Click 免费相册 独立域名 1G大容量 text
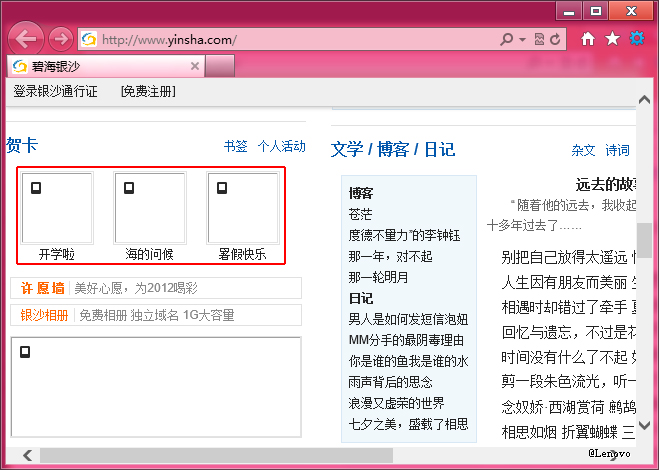Image resolution: width=659 pixels, height=470 pixels. coord(157,315)
